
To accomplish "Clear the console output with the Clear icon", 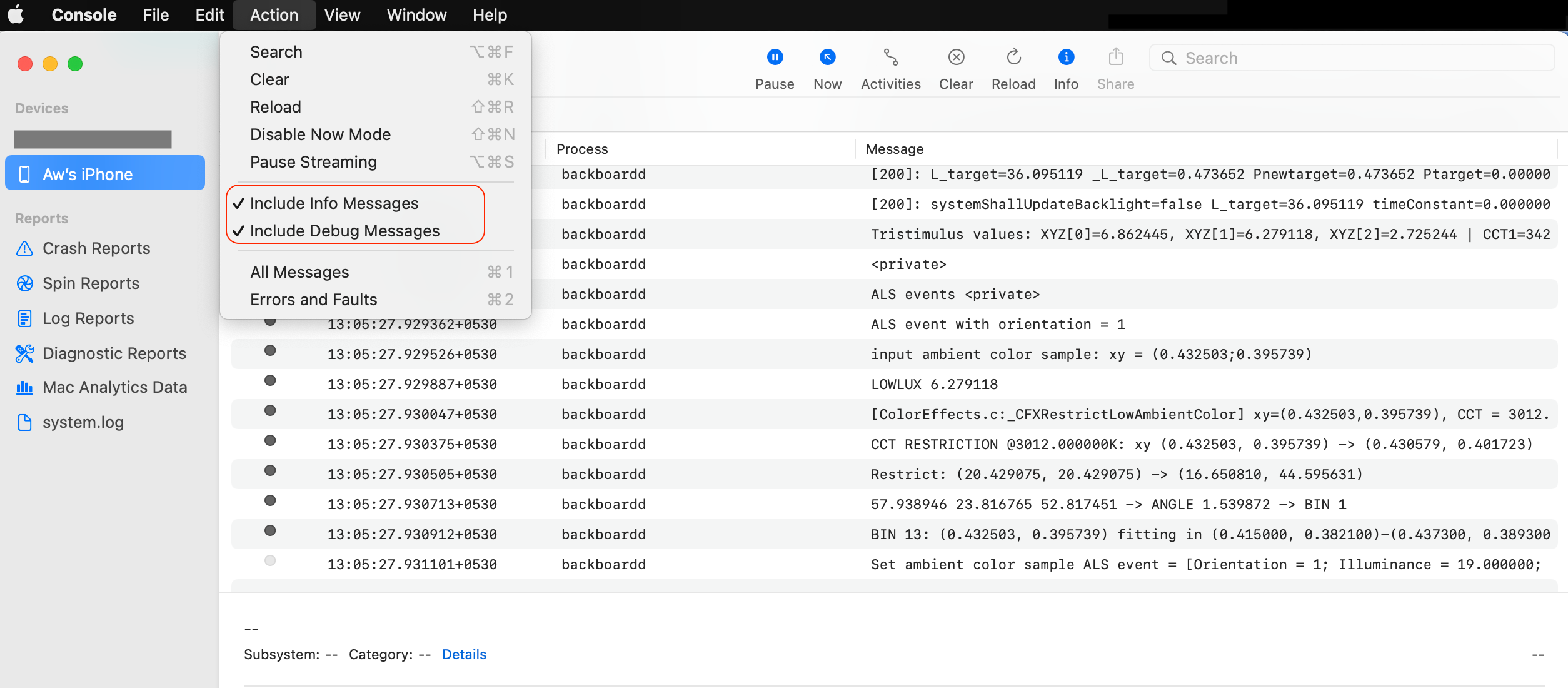I will [956, 58].
